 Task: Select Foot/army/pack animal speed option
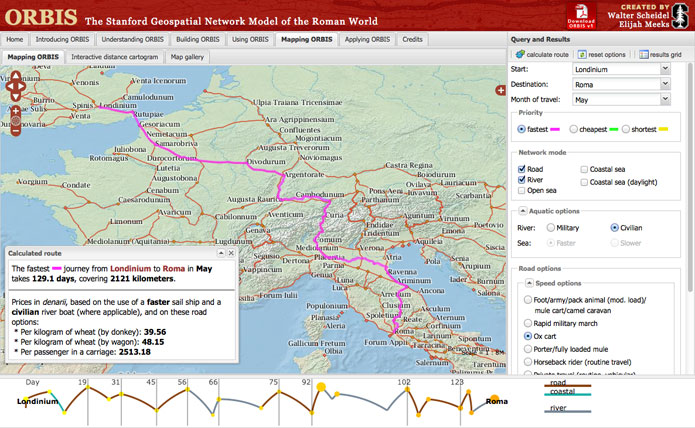(528, 300)
